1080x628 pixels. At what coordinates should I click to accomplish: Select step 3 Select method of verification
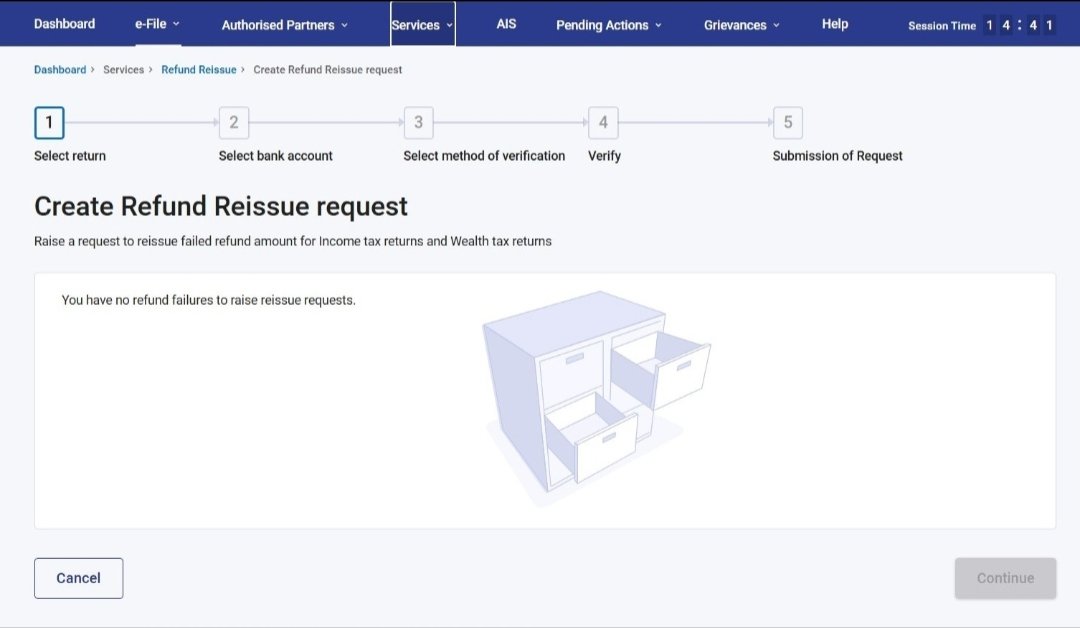tap(418, 123)
